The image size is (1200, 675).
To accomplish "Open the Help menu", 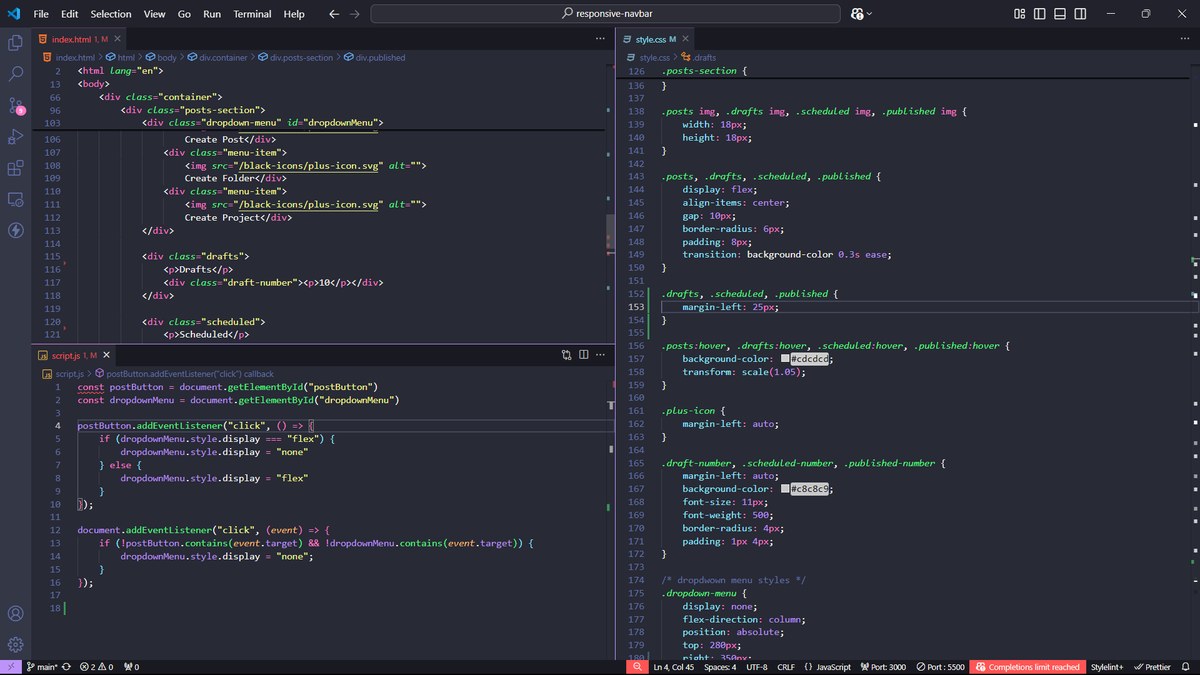I will [294, 14].
